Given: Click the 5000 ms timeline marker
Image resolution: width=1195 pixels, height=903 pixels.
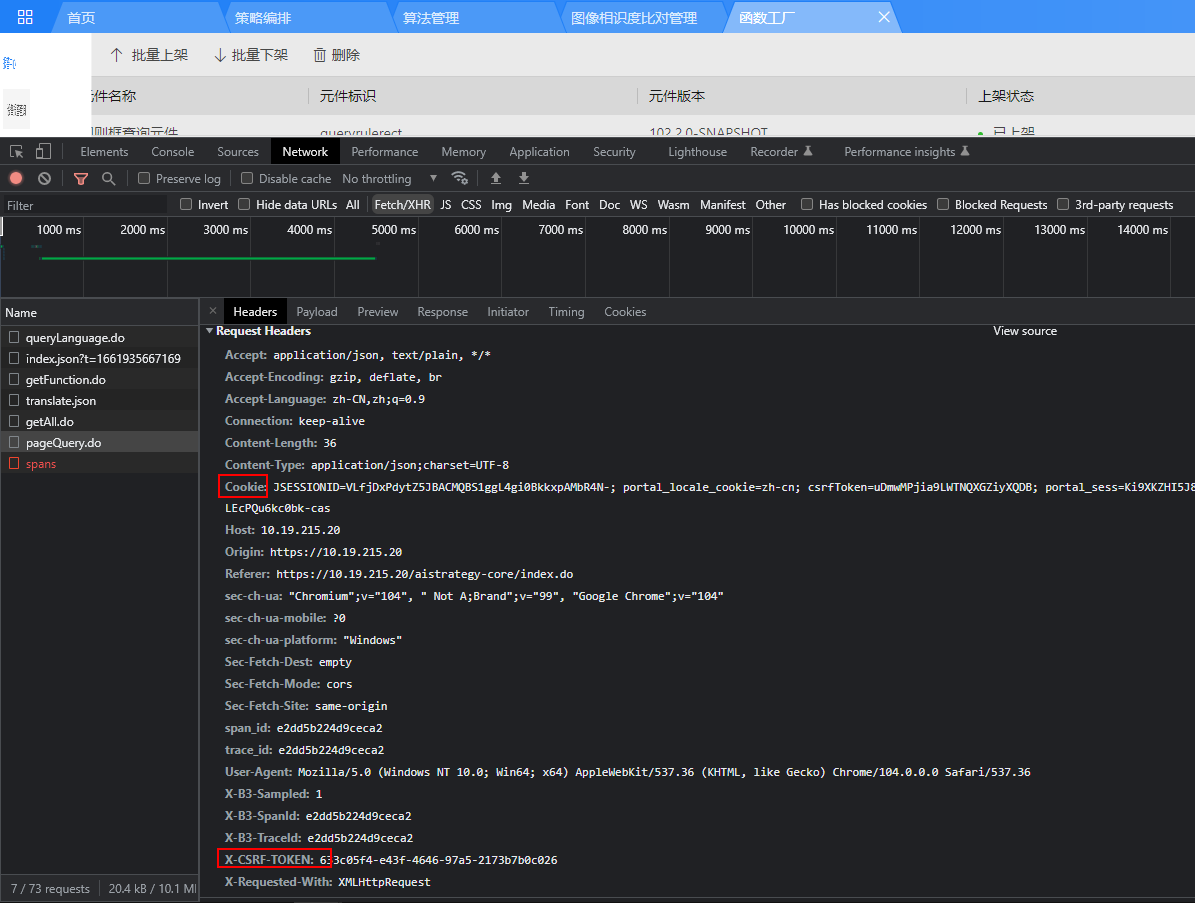Looking at the screenshot, I should pos(393,229).
